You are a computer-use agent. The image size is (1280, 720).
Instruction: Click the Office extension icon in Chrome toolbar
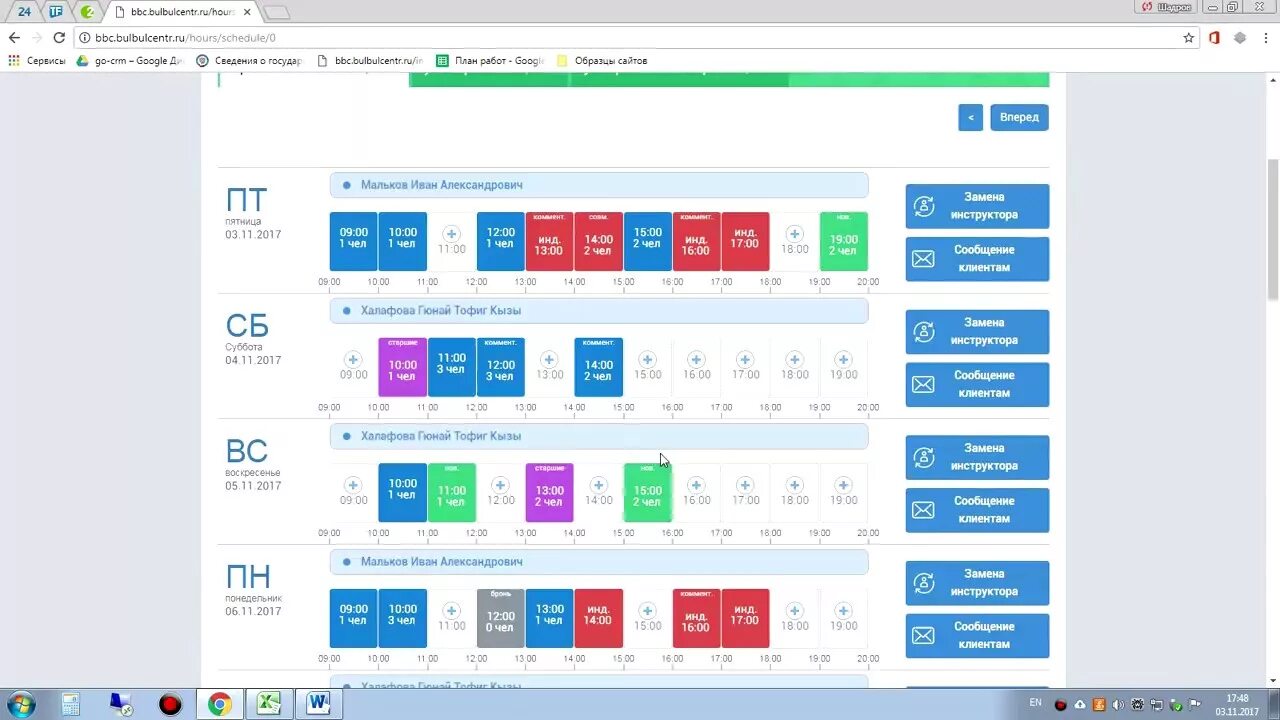pos(1214,38)
